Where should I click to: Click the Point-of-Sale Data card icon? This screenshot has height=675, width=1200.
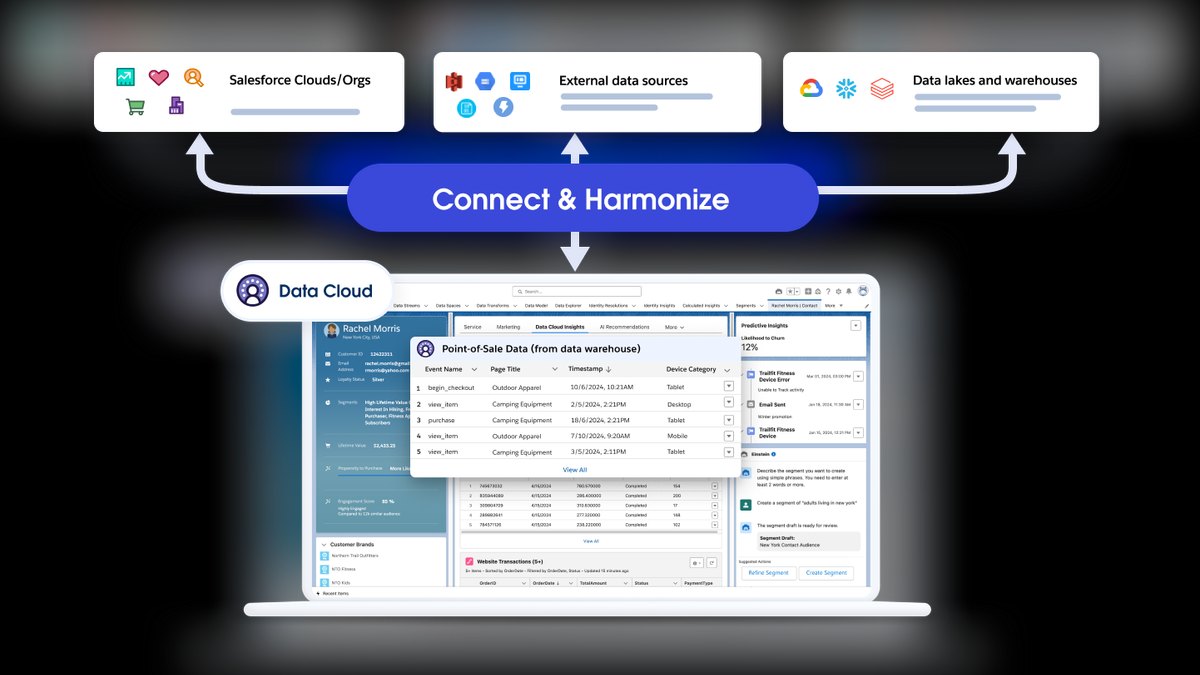coord(425,349)
